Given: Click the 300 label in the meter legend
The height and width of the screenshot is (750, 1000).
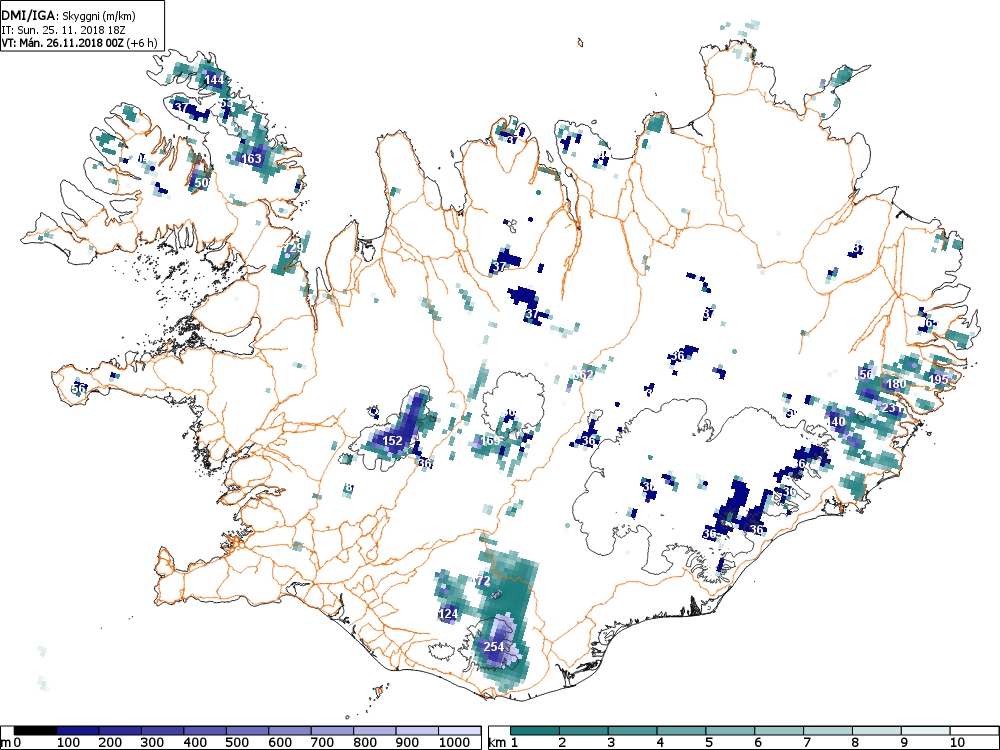Looking at the screenshot, I should pos(152,742).
